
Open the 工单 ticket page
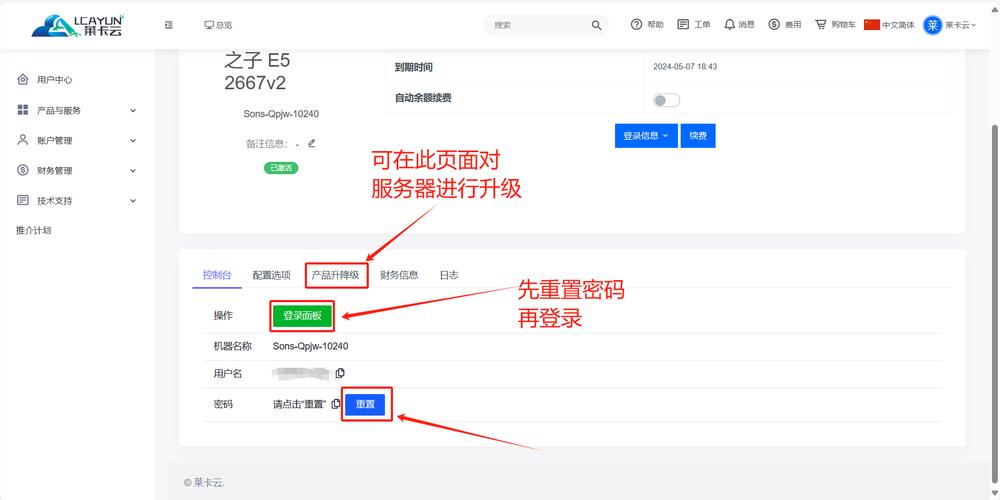pos(694,25)
